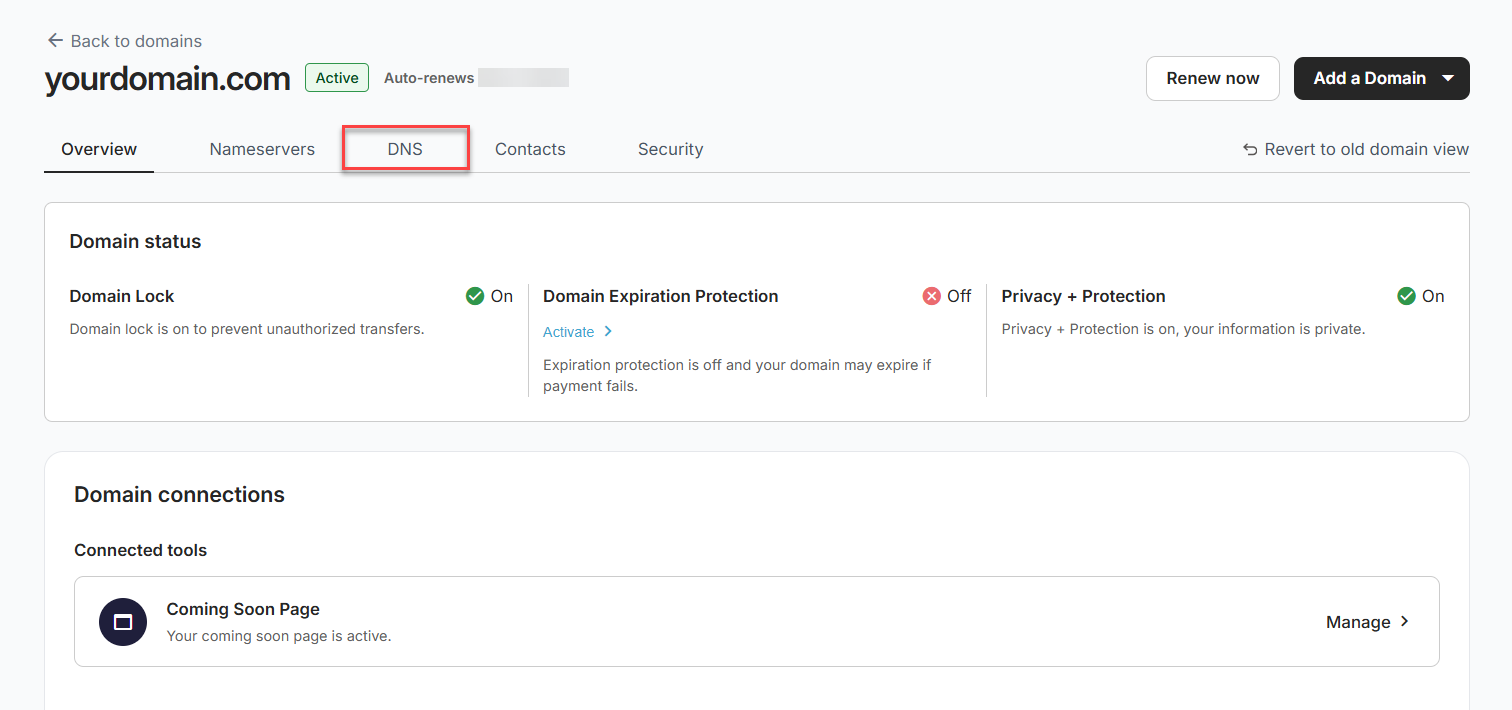Click 'Domain lock is on to prevent' description

247,329
